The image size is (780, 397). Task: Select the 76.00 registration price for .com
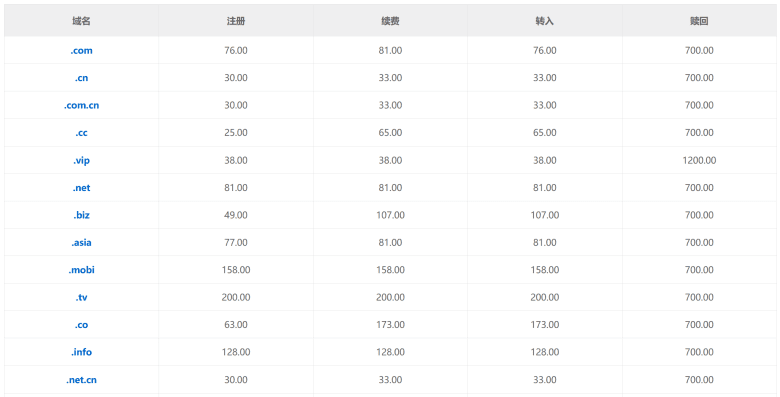(236, 50)
